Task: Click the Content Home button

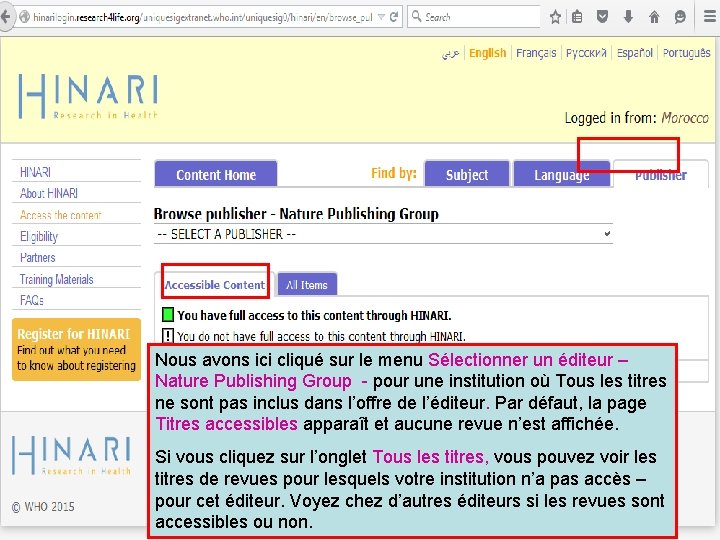Action: (x=216, y=174)
